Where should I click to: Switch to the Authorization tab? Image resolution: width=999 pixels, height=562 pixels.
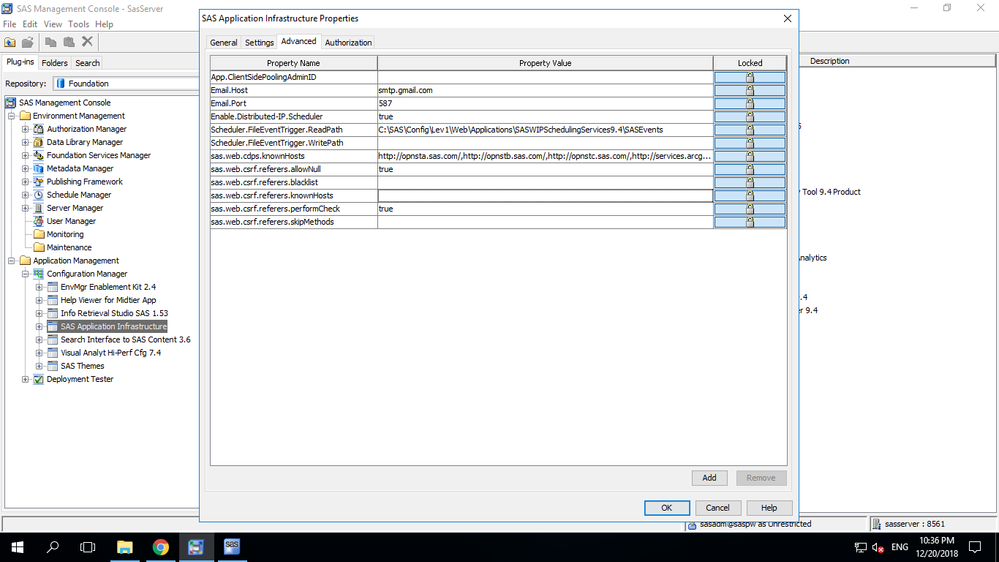tap(348, 43)
